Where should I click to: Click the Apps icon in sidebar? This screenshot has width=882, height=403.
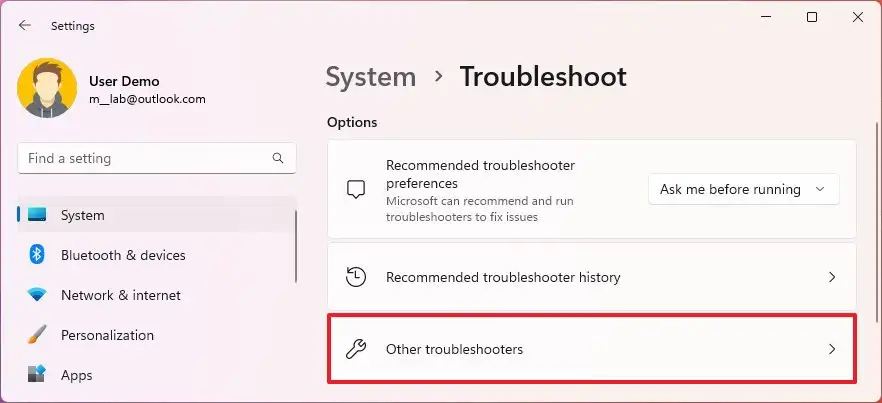(37, 375)
